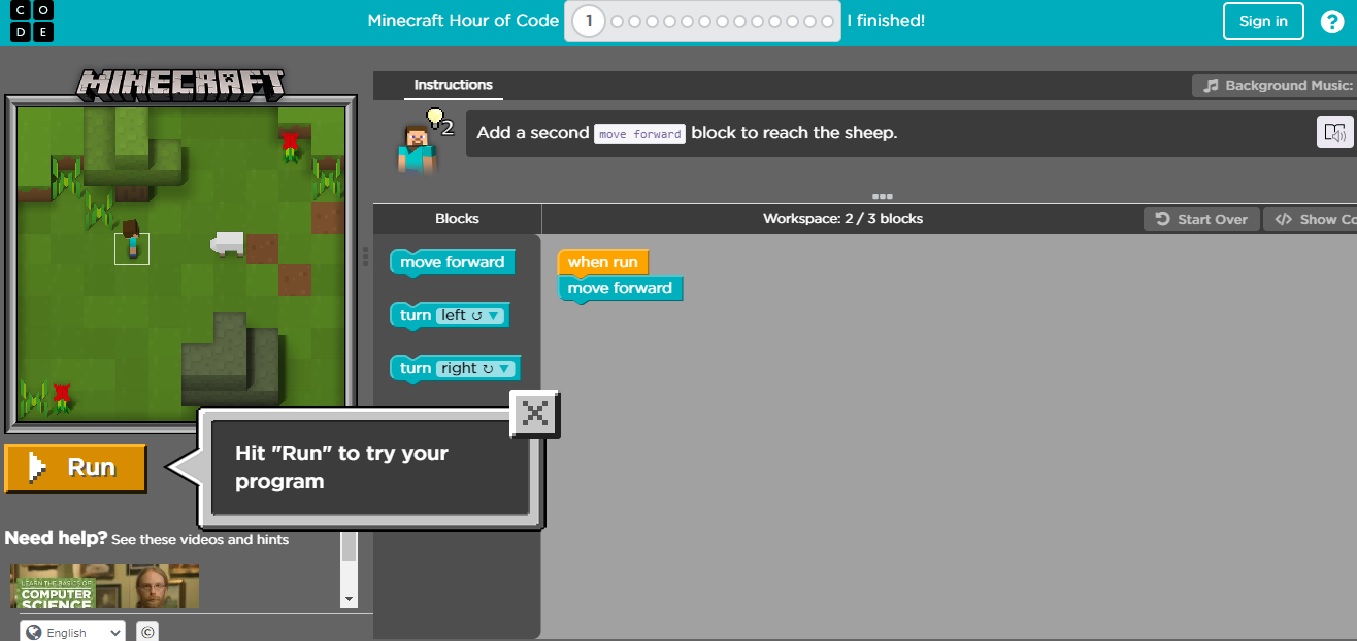Screen dimensions: 1357x641
Task: Click the Code.org logo
Action: pos(33,21)
